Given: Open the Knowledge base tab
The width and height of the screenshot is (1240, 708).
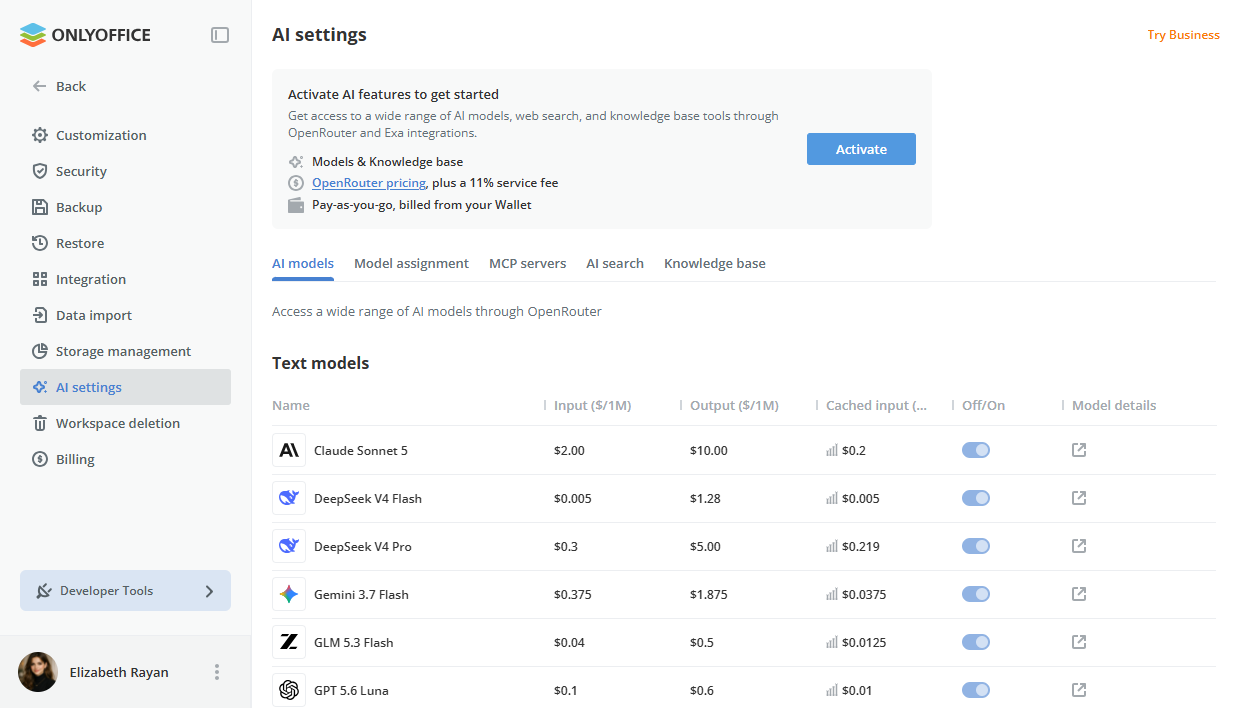Looking at the screenshot, I should (715, 264).
